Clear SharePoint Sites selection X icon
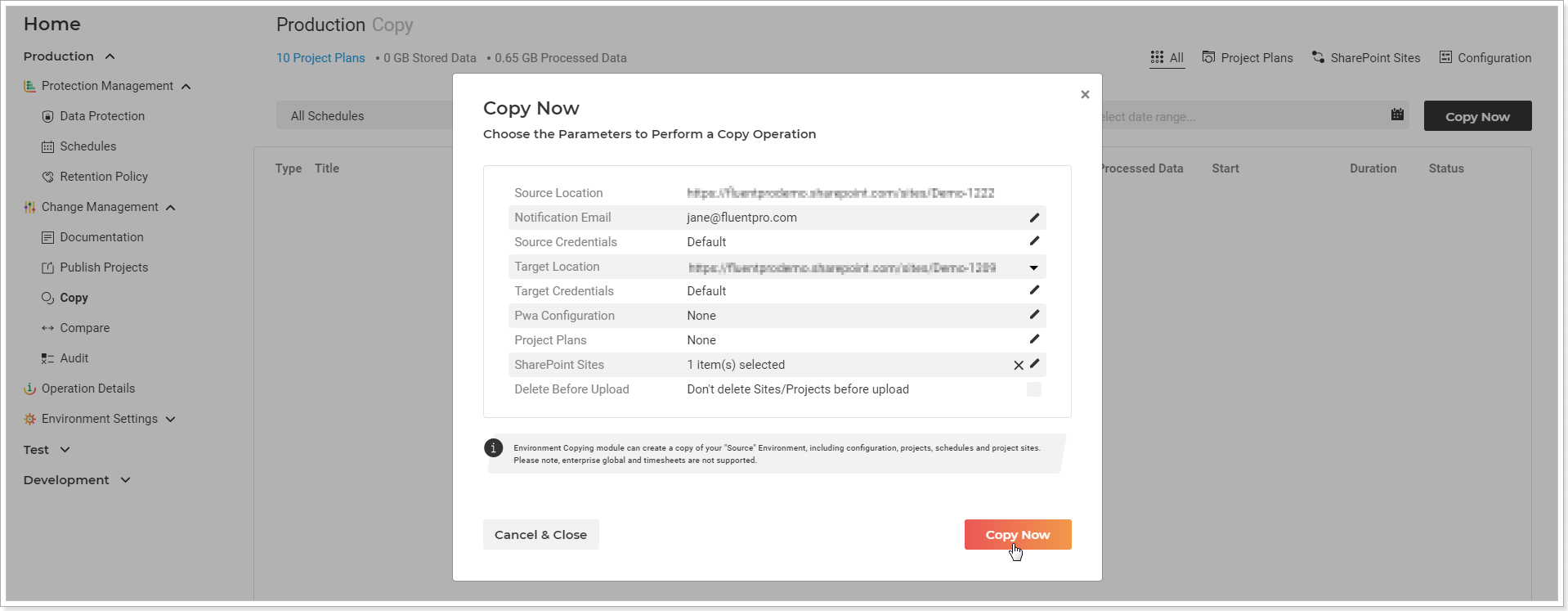This screenshot has height=611, width=1568. 1019,366
